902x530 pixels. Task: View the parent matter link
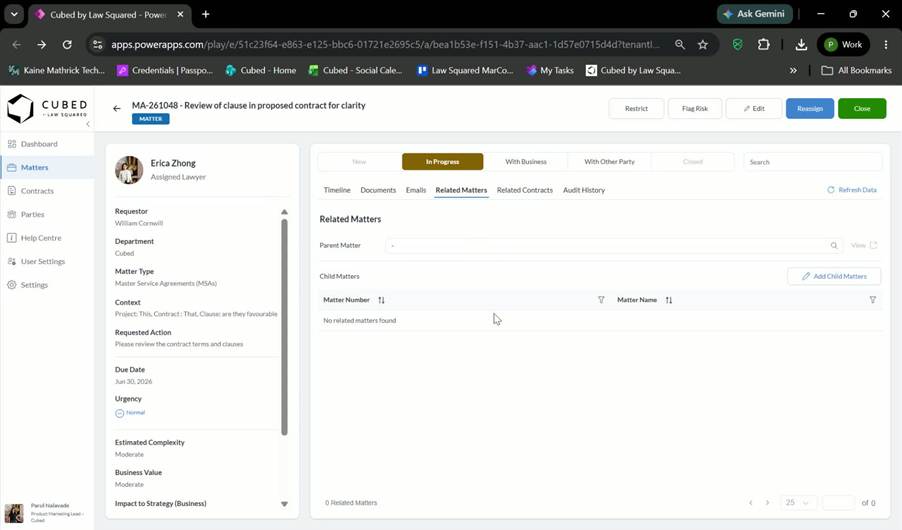pyautogui.click(x=864, y=245)
